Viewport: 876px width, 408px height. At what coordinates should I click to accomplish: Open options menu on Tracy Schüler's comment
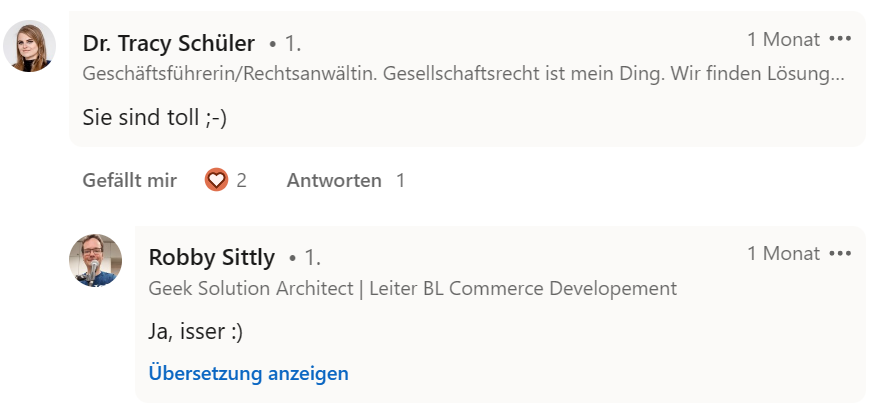(840, 39)
